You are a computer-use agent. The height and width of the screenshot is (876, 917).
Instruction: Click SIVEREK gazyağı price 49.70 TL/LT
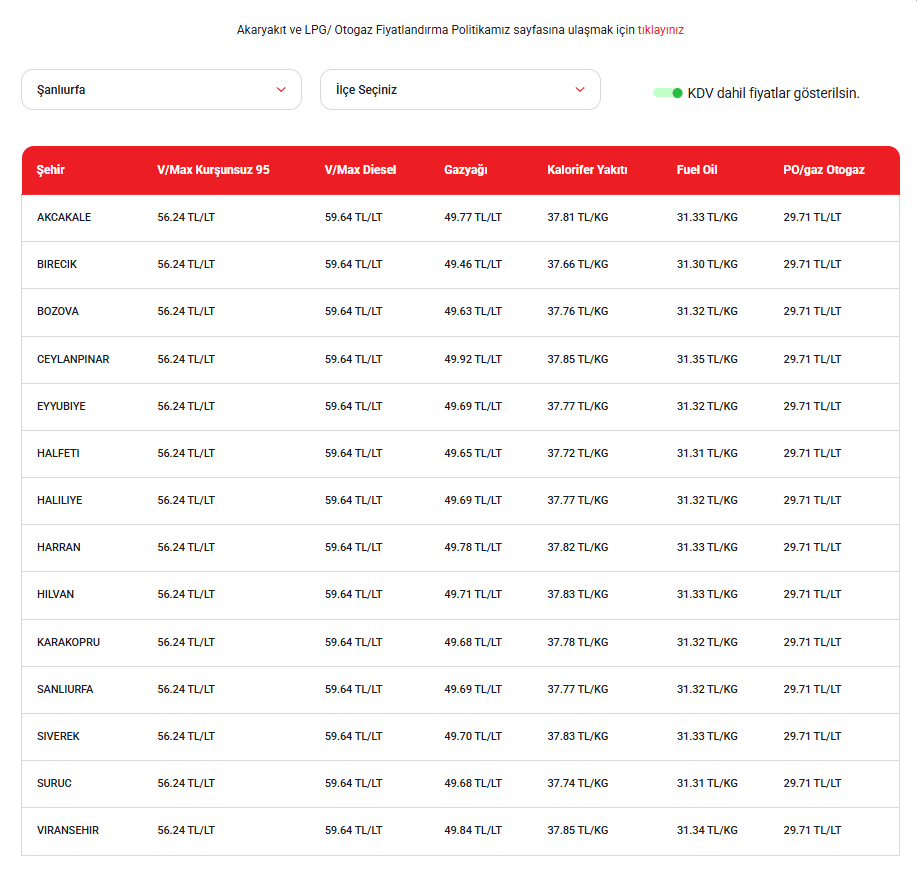pos(473,736)
